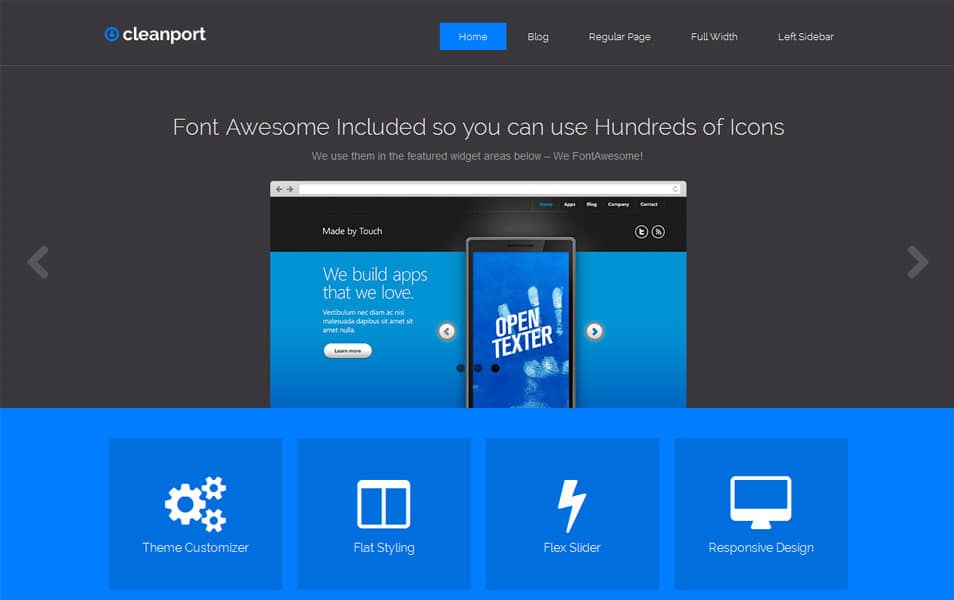Click the circular cleanport logo icon
Screen dimensions: 954x600
click(111, 33)
